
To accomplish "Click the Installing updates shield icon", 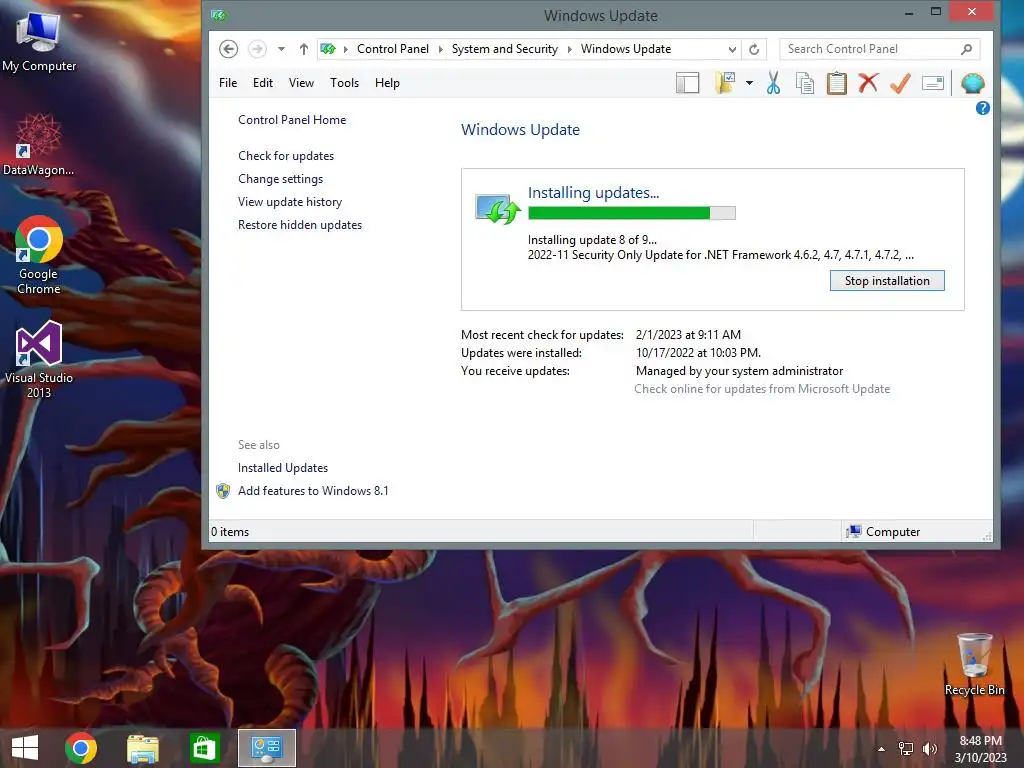I will coord(498,209).
